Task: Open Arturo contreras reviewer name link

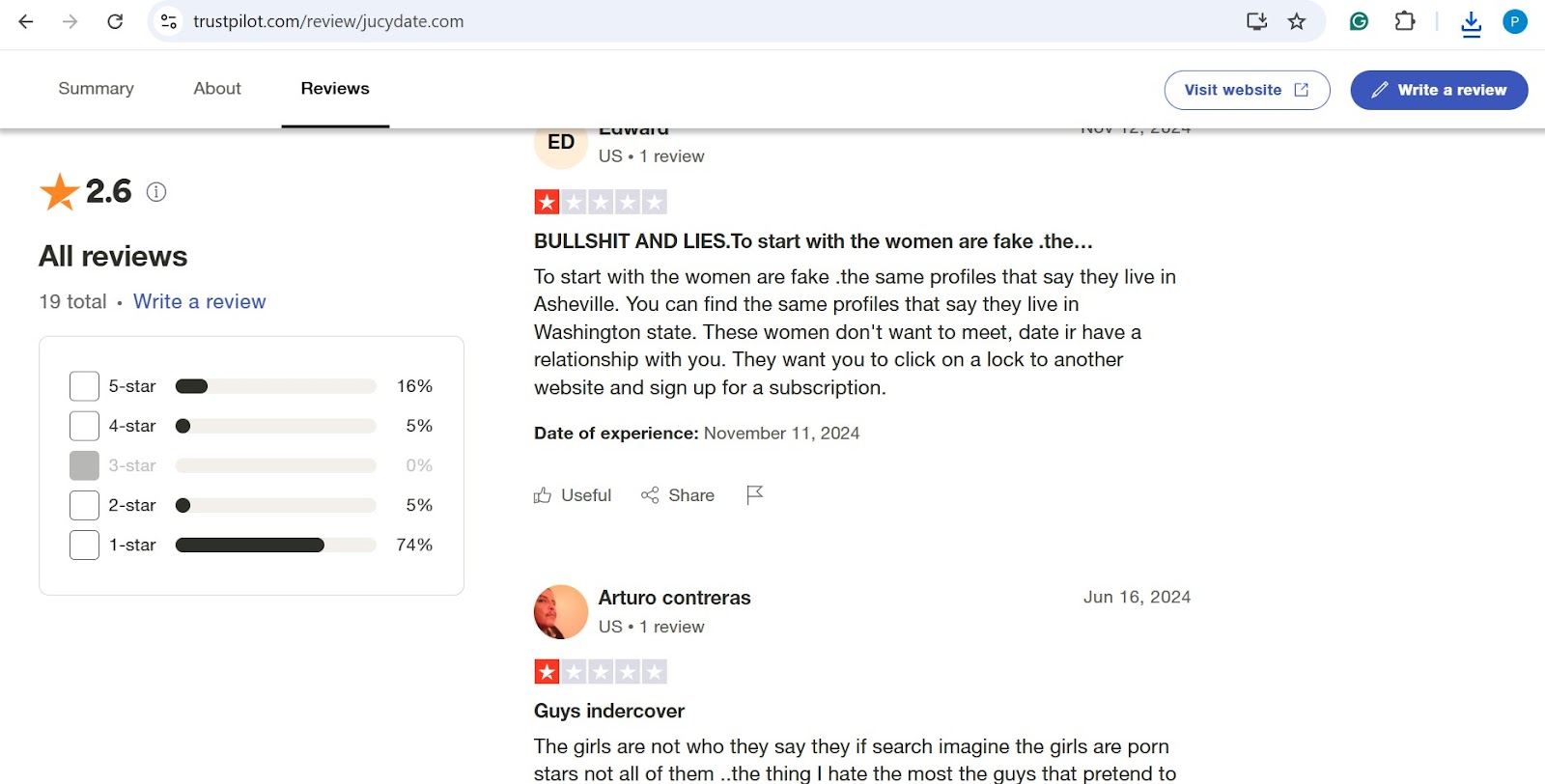Action: 674,598
